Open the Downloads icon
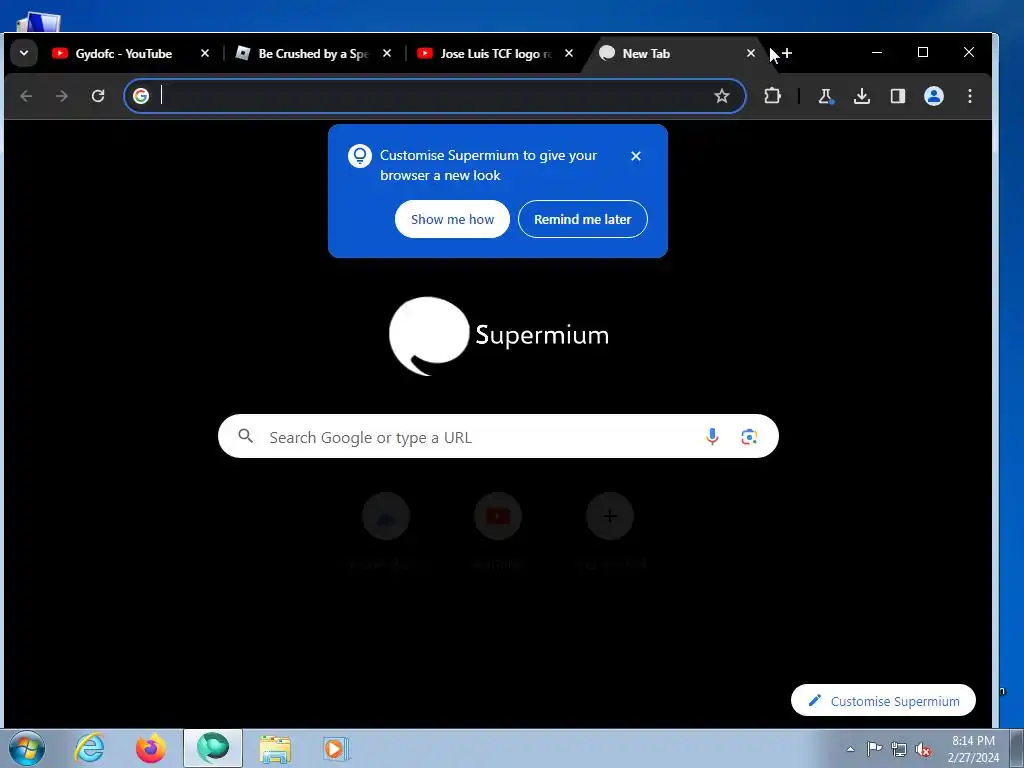1024x768 pixels. pyautogui.click(x=862, y=96)
